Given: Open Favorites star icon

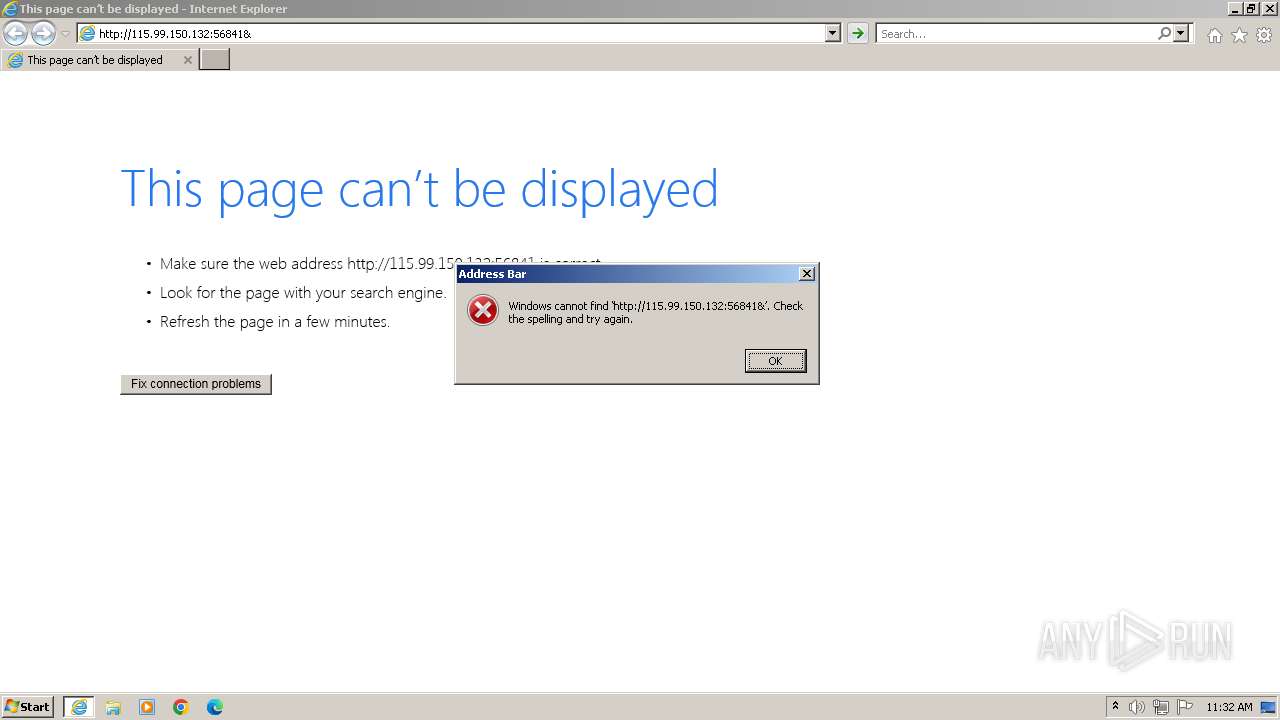Looking at the screenshot, I should 1239,35.
